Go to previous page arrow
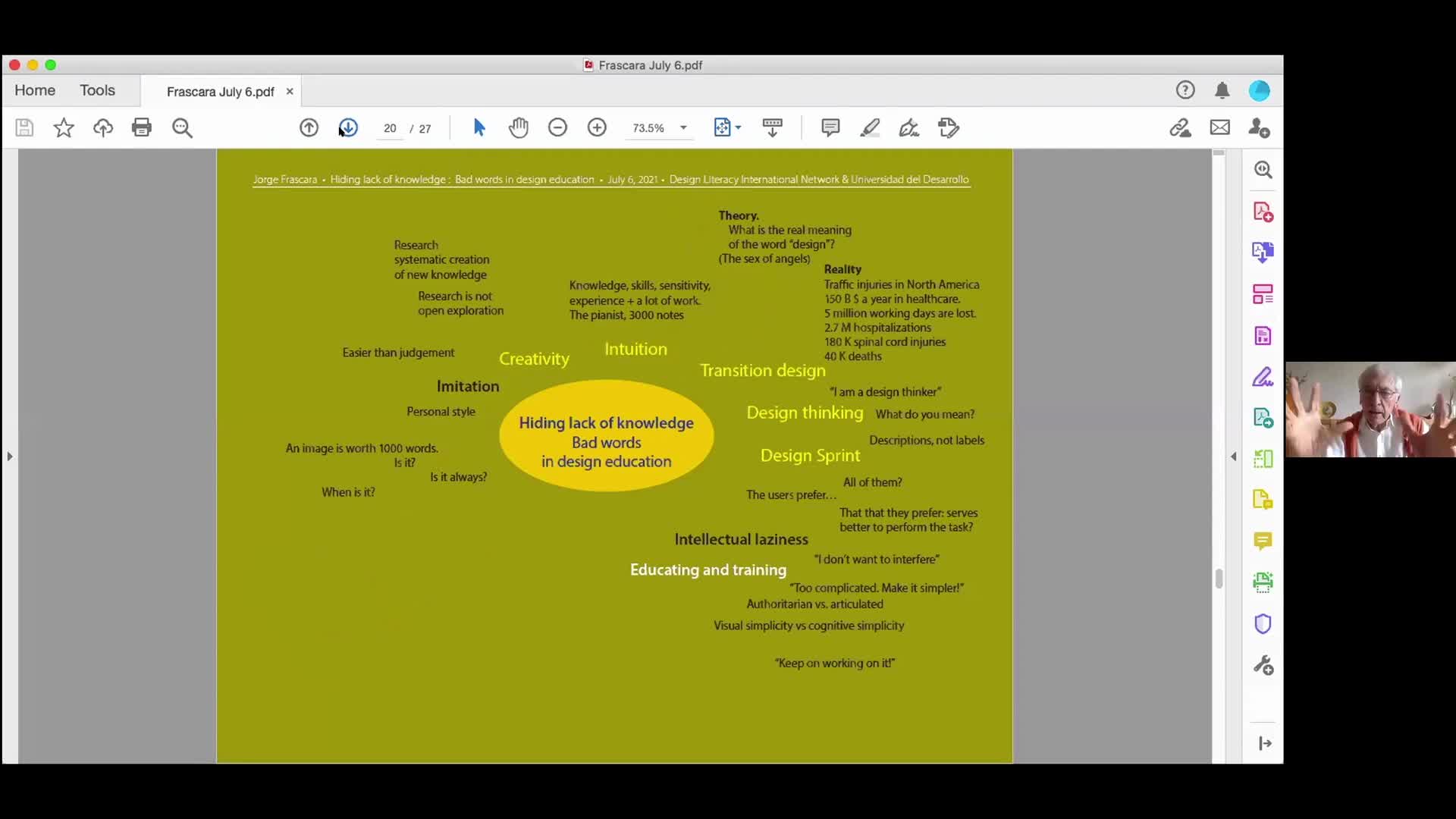Screen dimensions: 1456x819 click(x=309, y=127)
